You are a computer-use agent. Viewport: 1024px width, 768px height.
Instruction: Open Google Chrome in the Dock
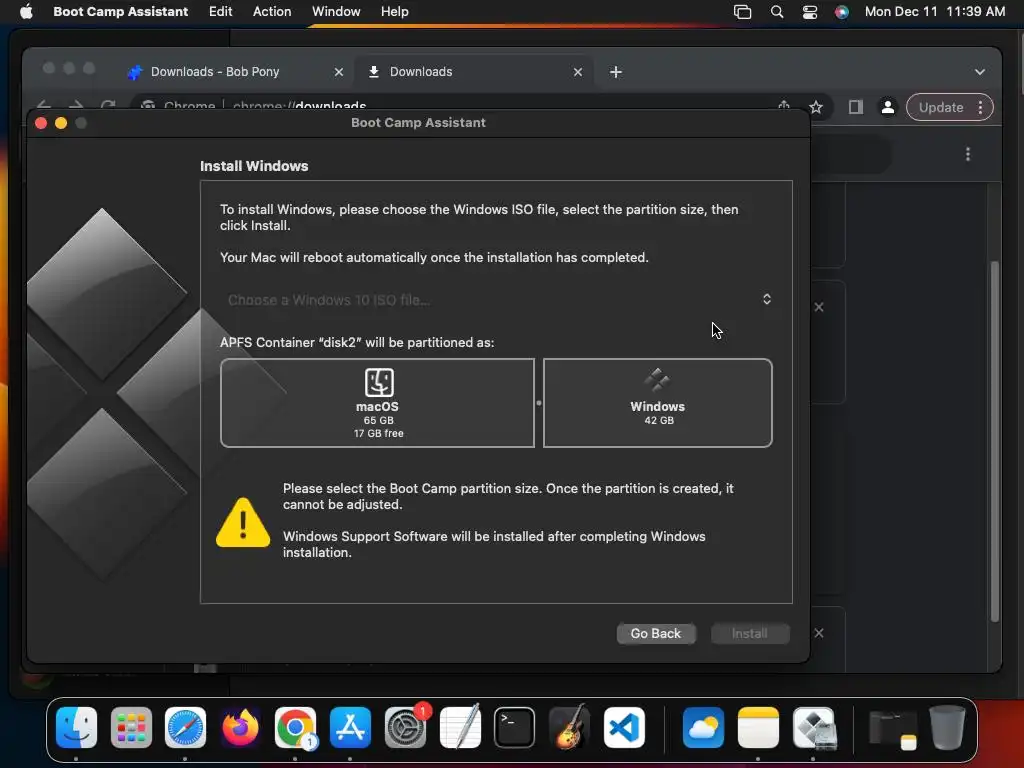point(295,727)
